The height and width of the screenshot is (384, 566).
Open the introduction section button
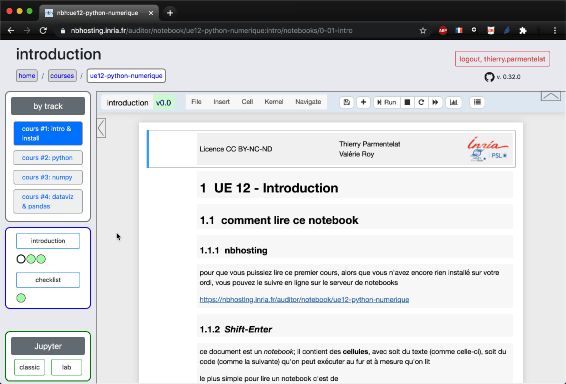click(48, 241)
